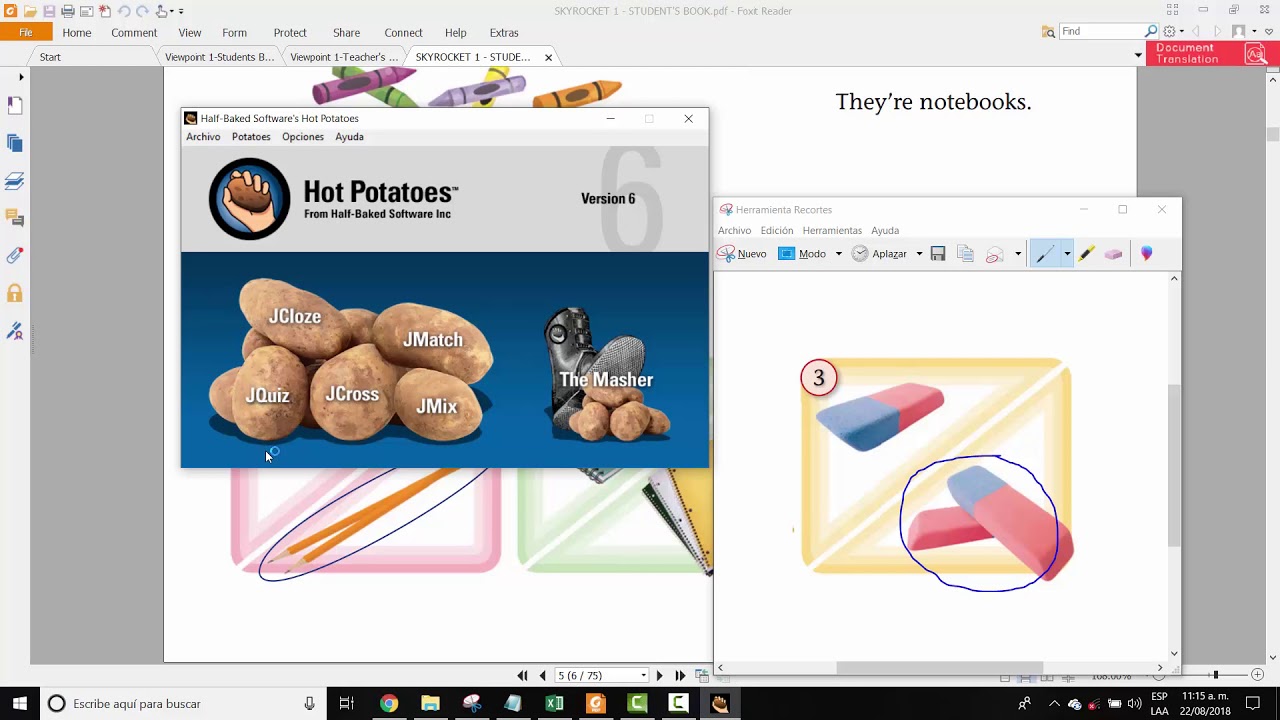
Task: Click the Aplazar delay button
Action: tap(880, 254)
